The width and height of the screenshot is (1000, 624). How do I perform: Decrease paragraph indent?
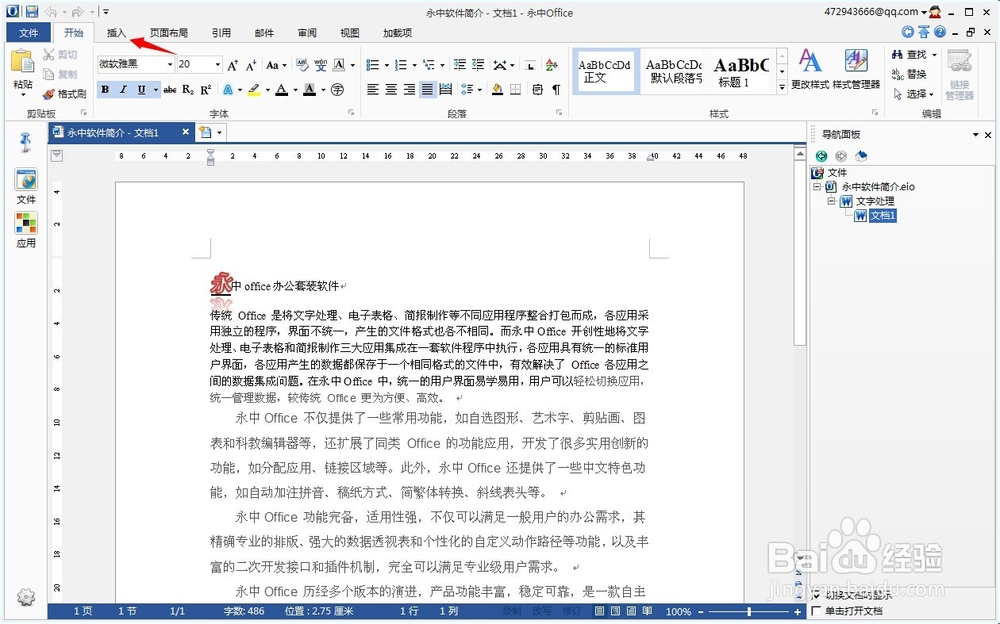click(460, 64)
